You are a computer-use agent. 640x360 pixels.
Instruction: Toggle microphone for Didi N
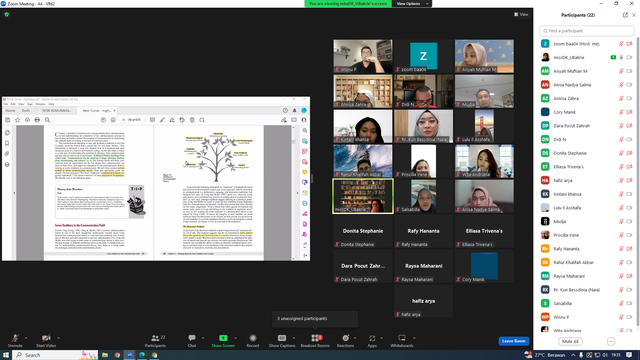point(621,140)
